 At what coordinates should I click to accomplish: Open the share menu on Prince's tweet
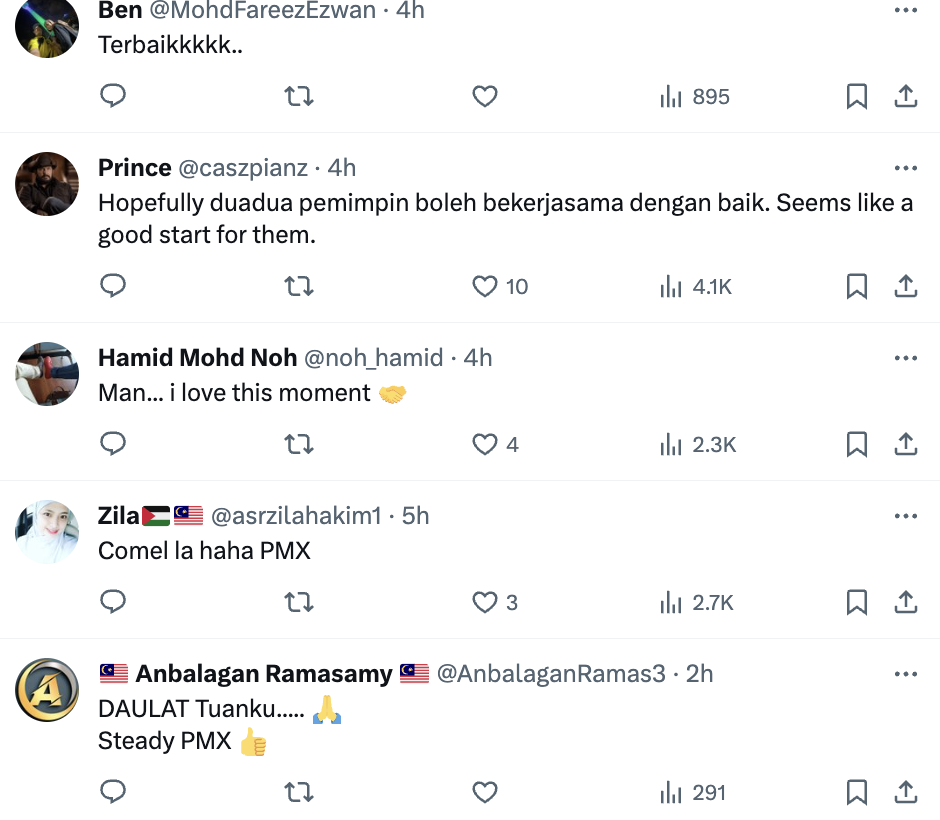tap(905, 286)
